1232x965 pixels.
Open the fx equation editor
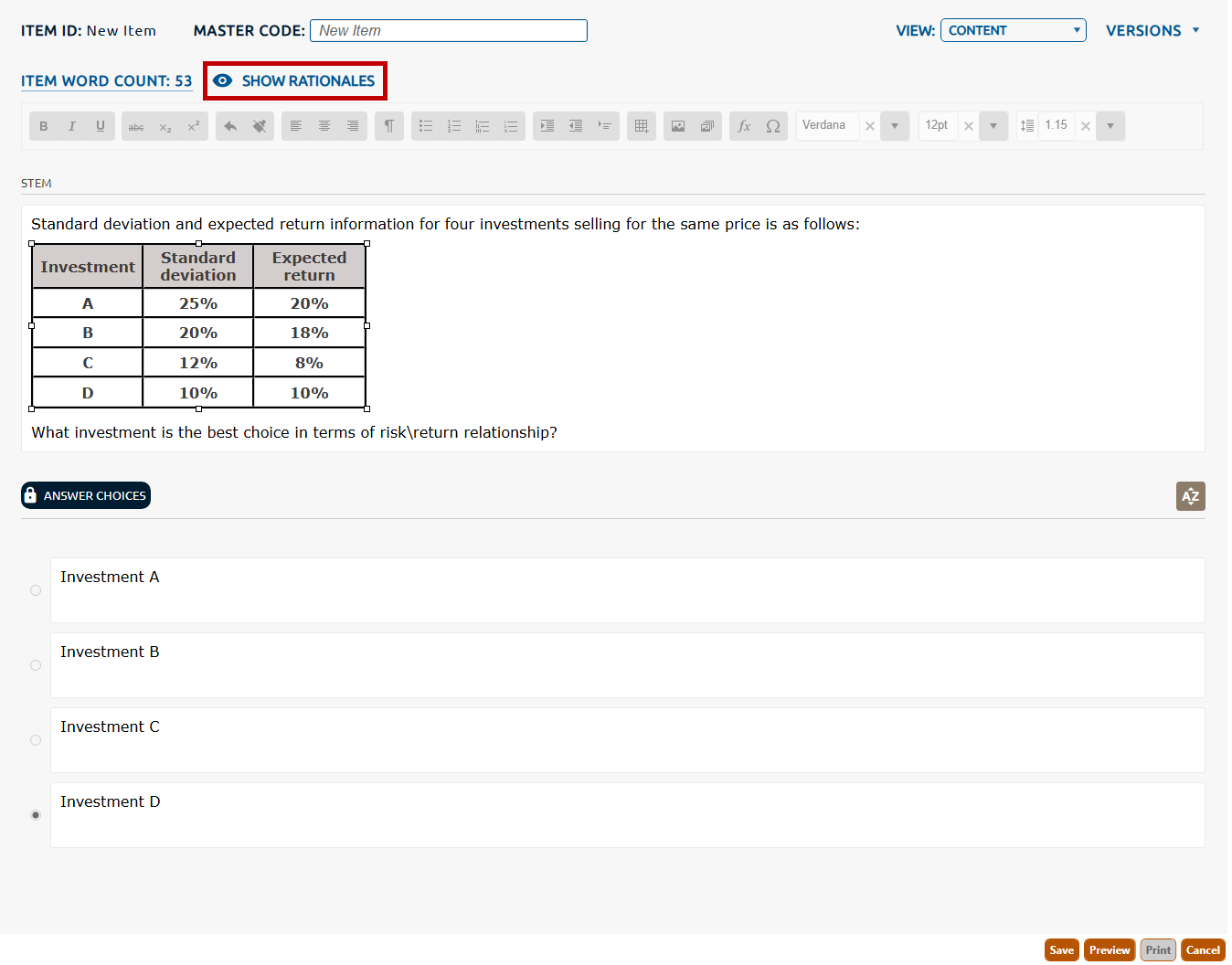[744, 126]
